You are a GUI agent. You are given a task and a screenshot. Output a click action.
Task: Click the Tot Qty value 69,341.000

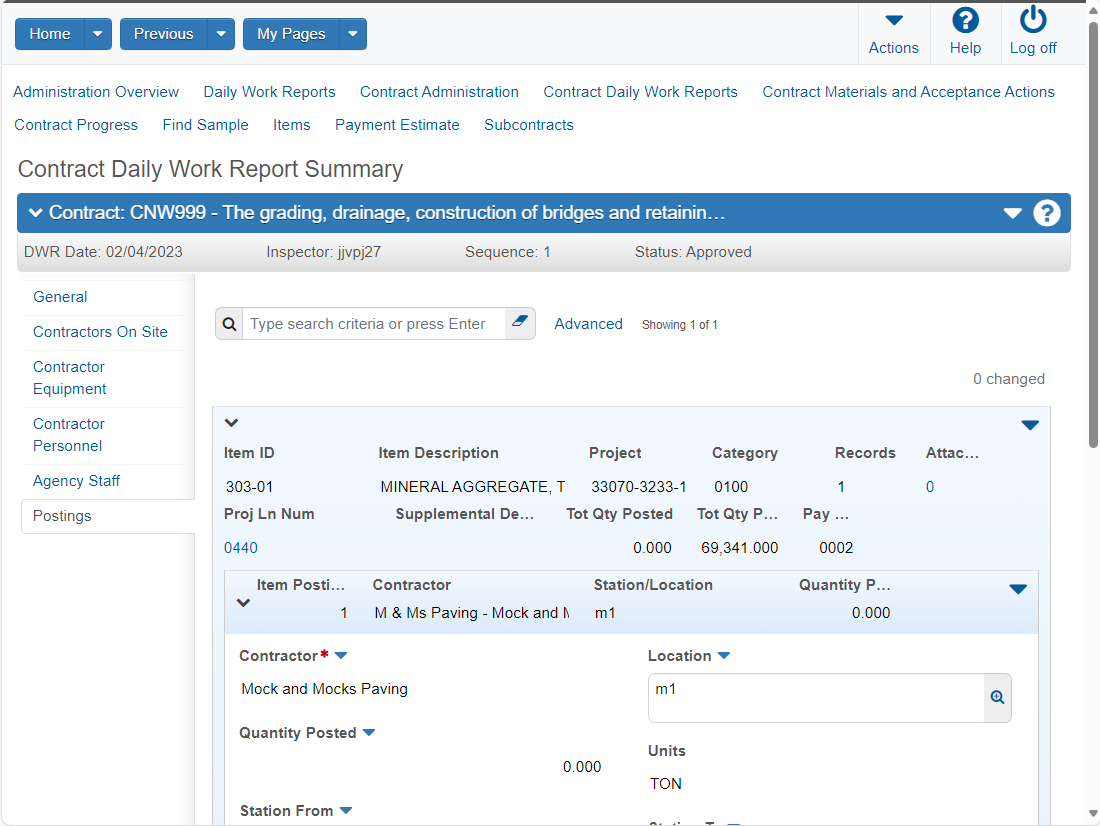739,548
